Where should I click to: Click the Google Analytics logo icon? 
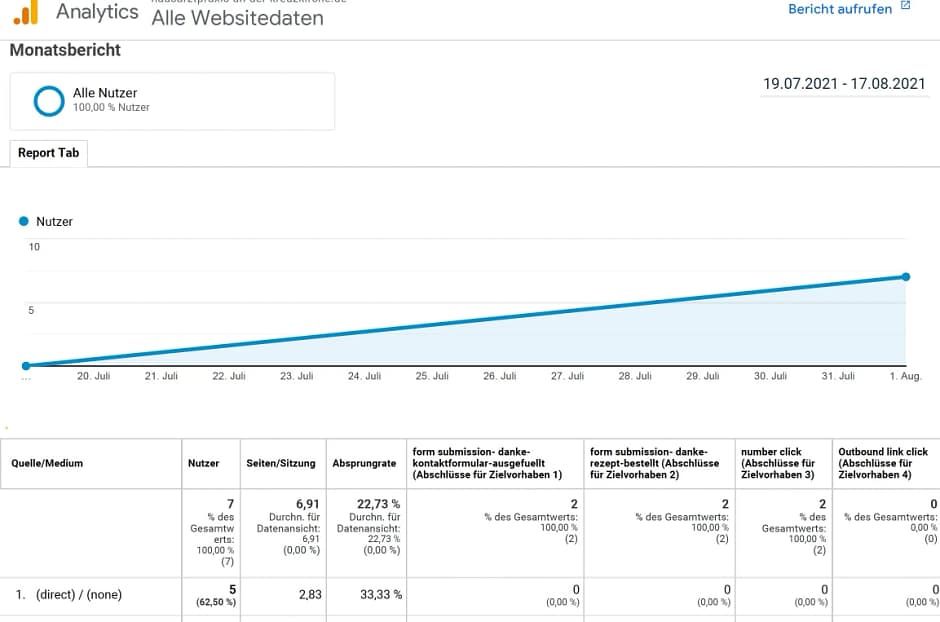pyautogui.click(x=27, y=12)
